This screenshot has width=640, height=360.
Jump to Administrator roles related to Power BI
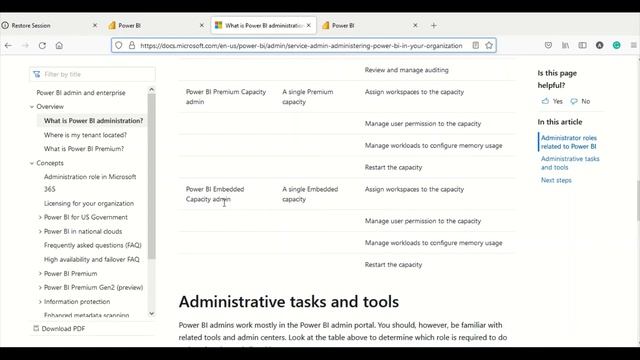569,142
